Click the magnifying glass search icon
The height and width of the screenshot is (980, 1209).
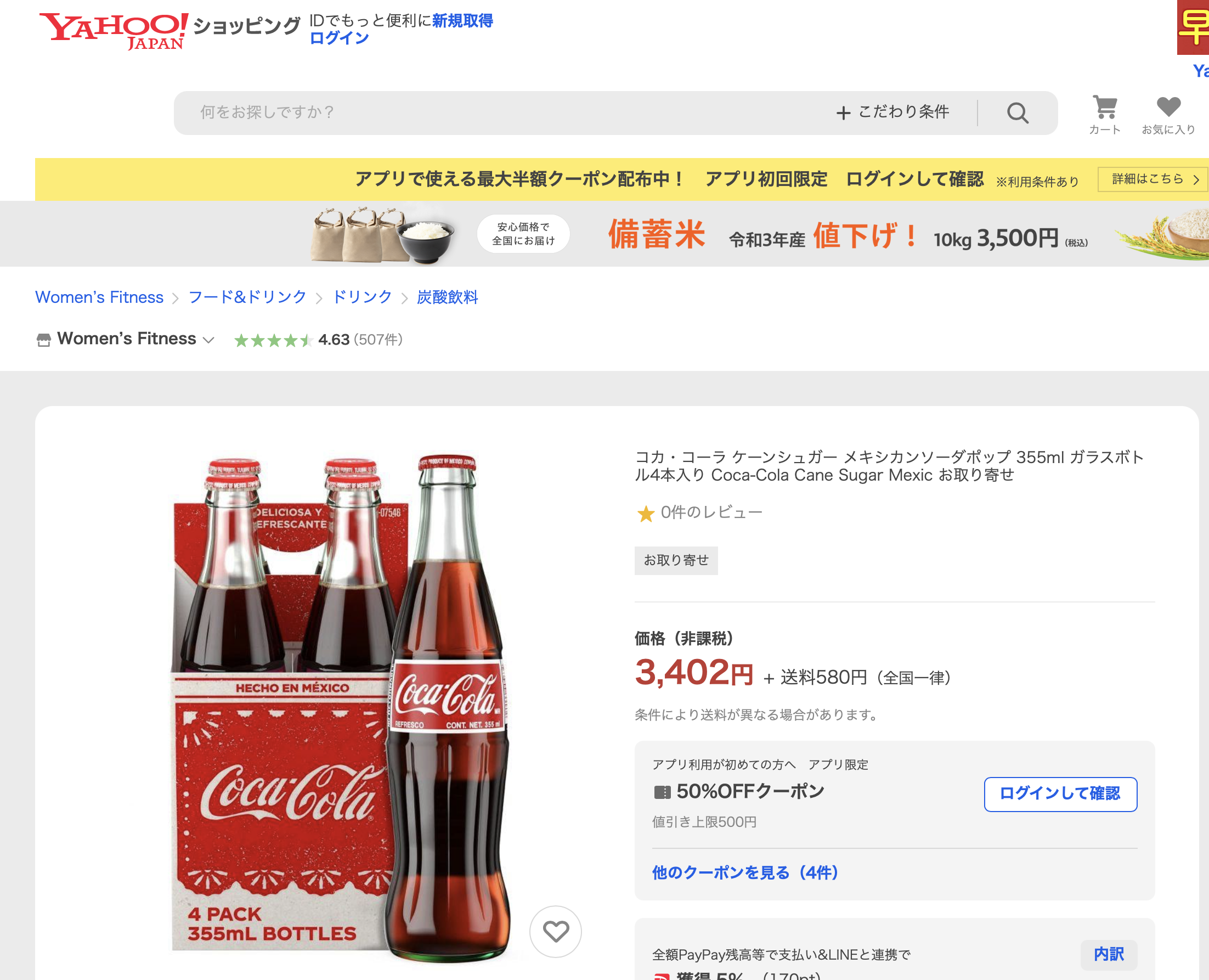[x=1018, y=113]
